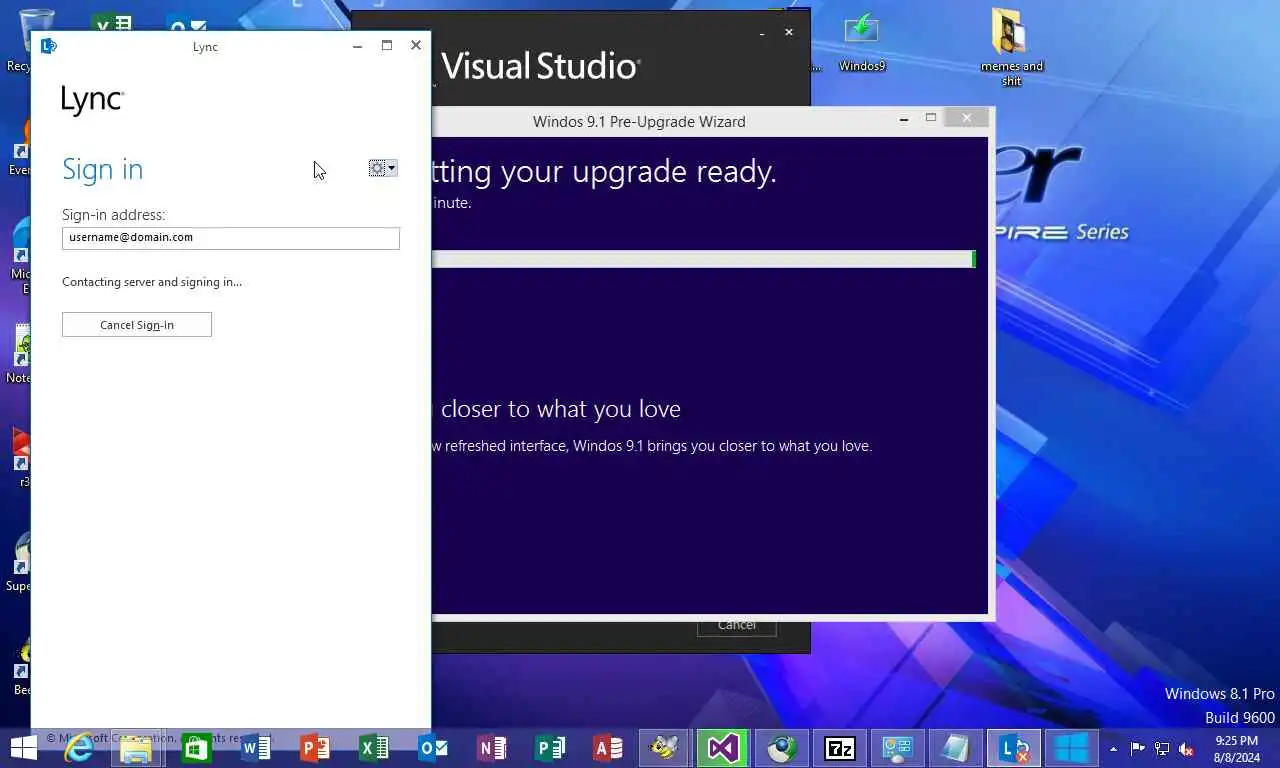
Task: Click the Sign-in address text field
Action: (x=231, y=238)
